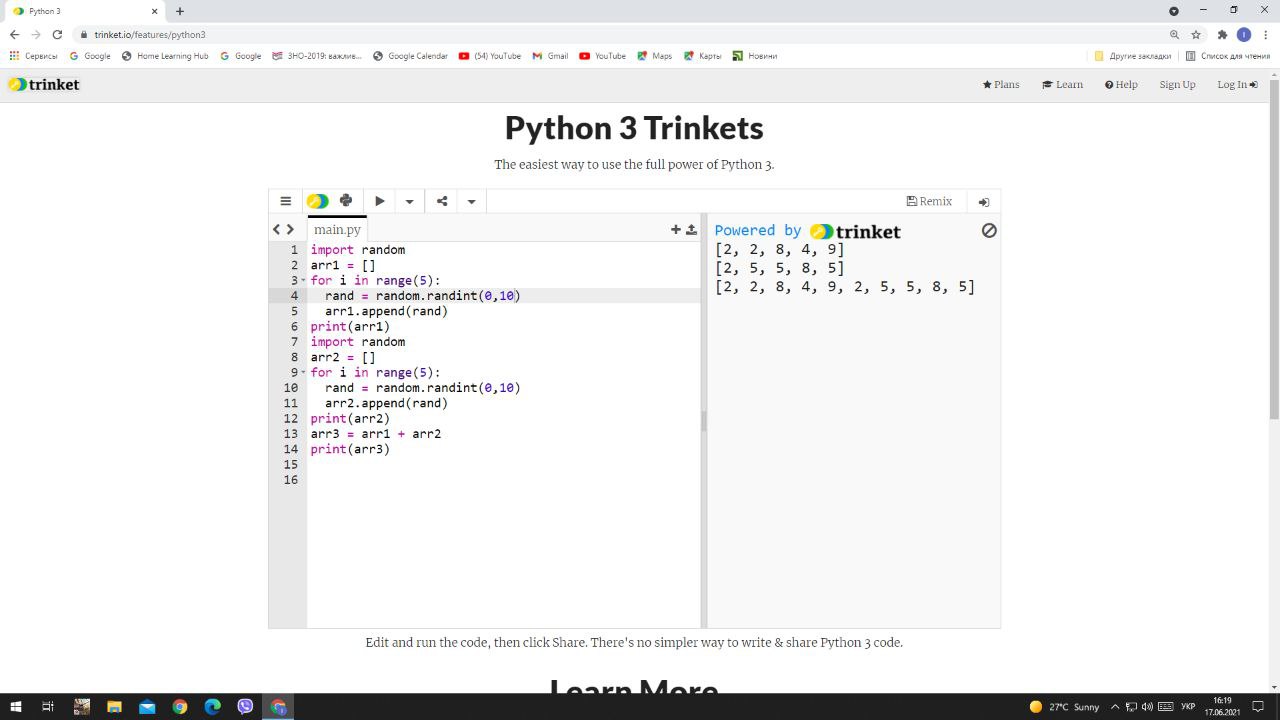Open the browser extensions puzzle icon
Viewport: 1280px width, 720px height.
tap(1222, 34)
